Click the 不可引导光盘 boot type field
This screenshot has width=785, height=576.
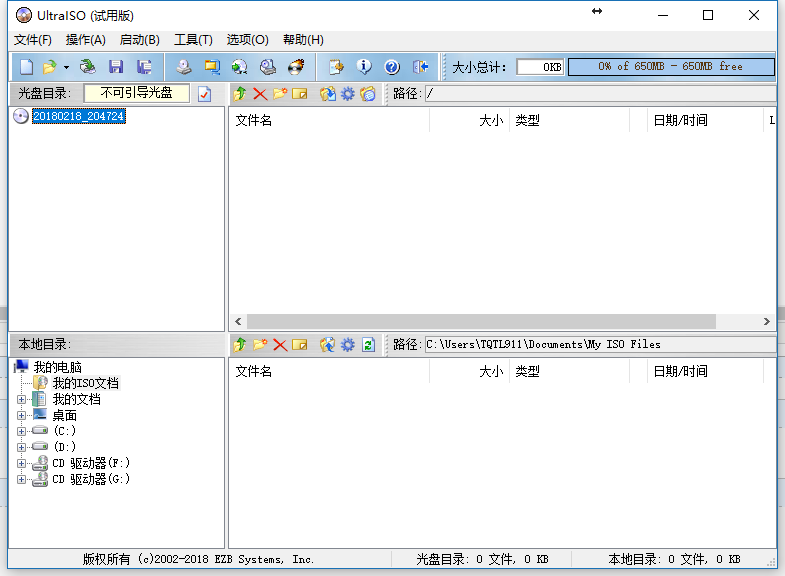pos(137,93)
